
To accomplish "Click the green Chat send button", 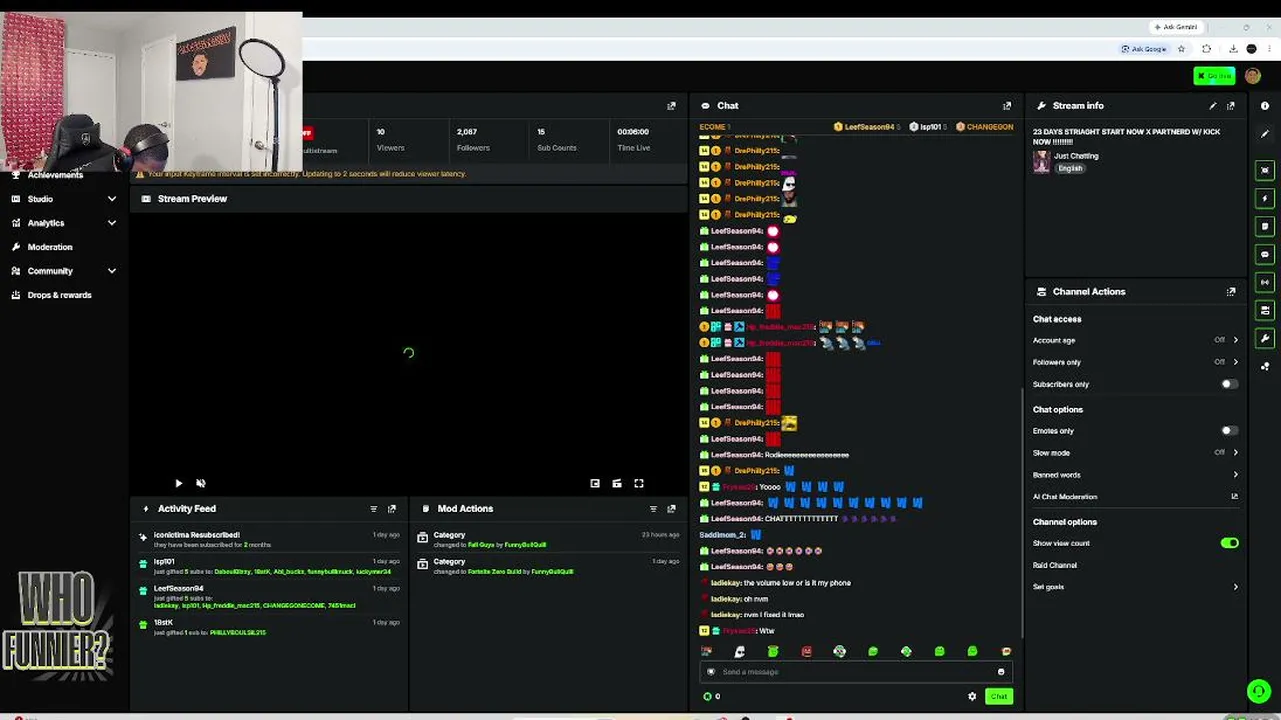I will [x=998, y=697].
